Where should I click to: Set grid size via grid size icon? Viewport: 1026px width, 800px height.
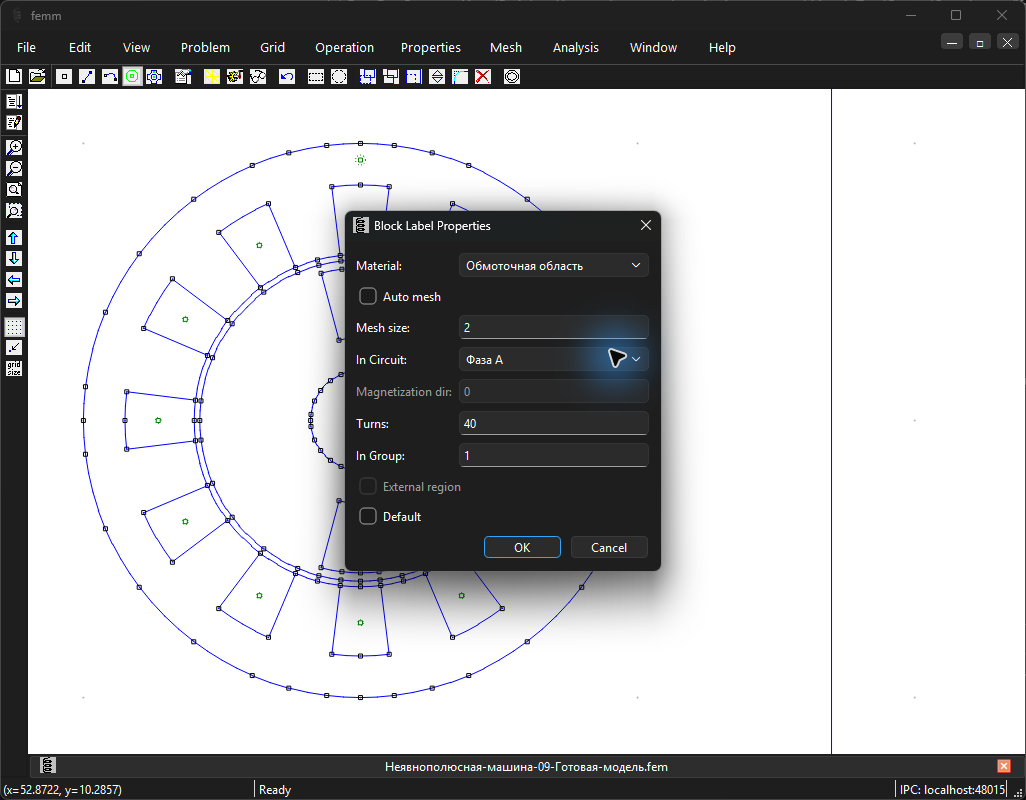[x=14, y=368]
